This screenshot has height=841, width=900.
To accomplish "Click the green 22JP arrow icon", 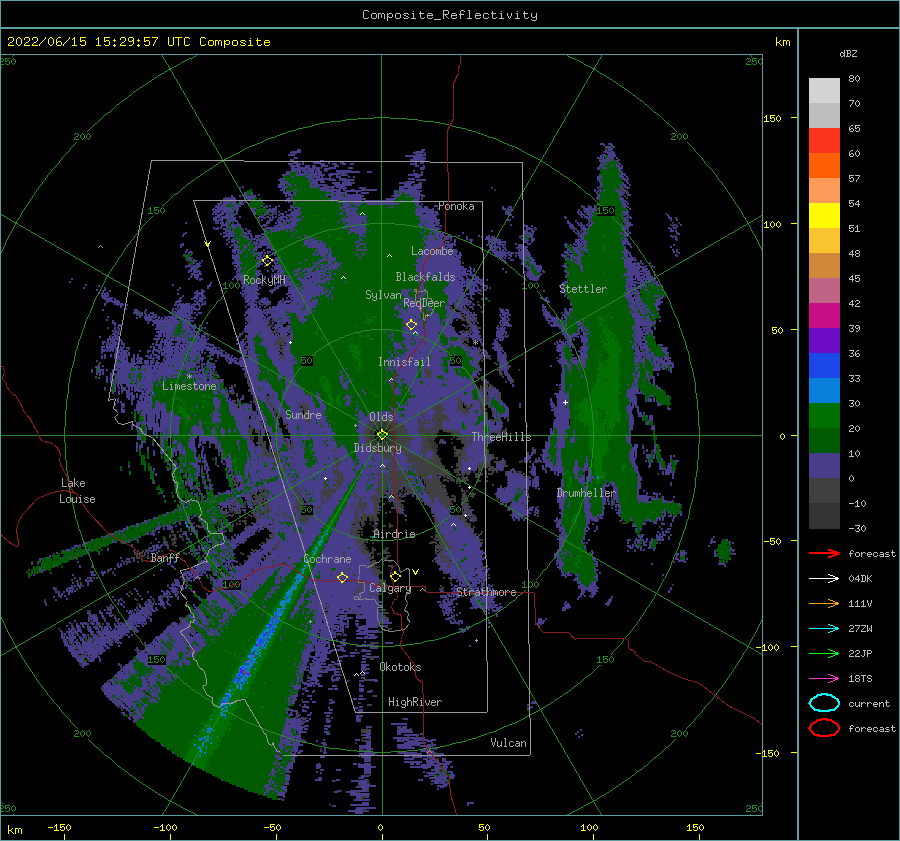I will tap(824, 653).
